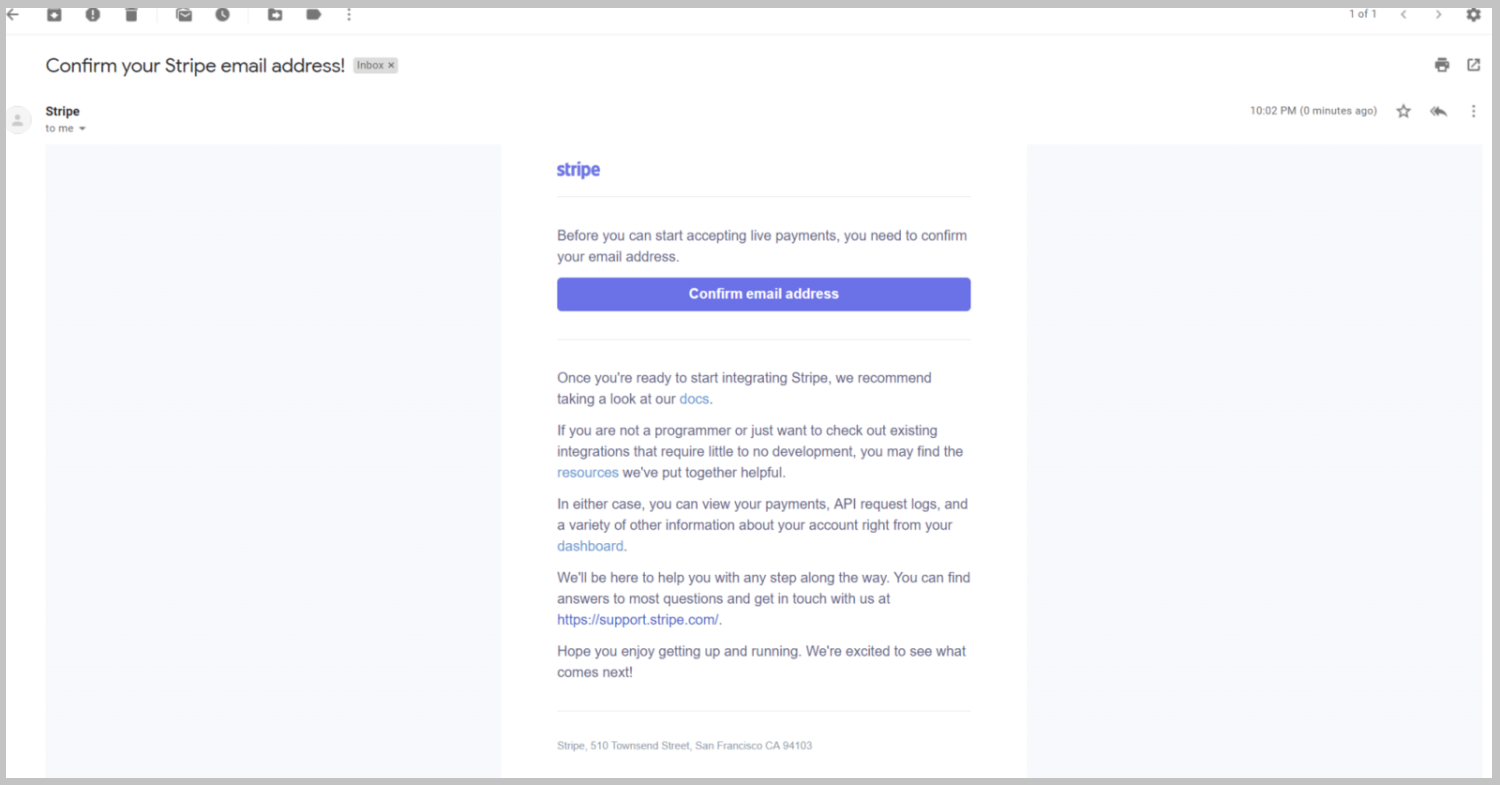This screenshot has width=1500, height=785.
Task: Remove the Inbox label from the subject
Action: 391,65
